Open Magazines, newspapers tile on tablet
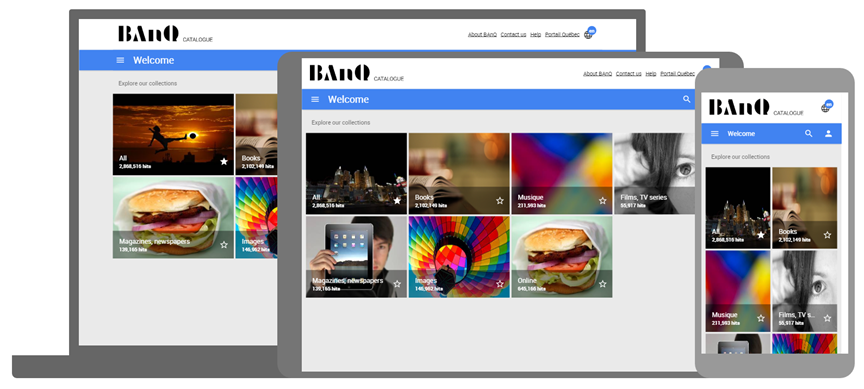 coord(357,257)
